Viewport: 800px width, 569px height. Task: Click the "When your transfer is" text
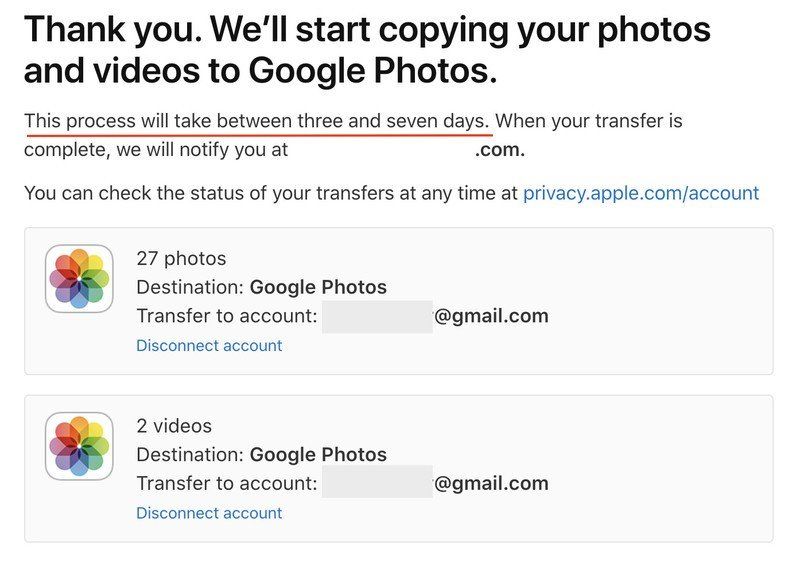point(589,122)
